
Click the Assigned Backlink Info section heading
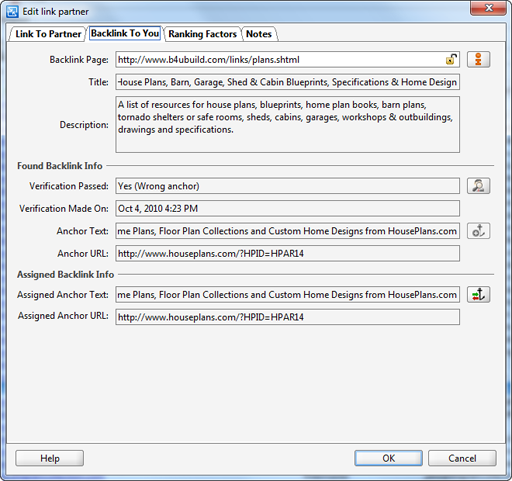66,274
